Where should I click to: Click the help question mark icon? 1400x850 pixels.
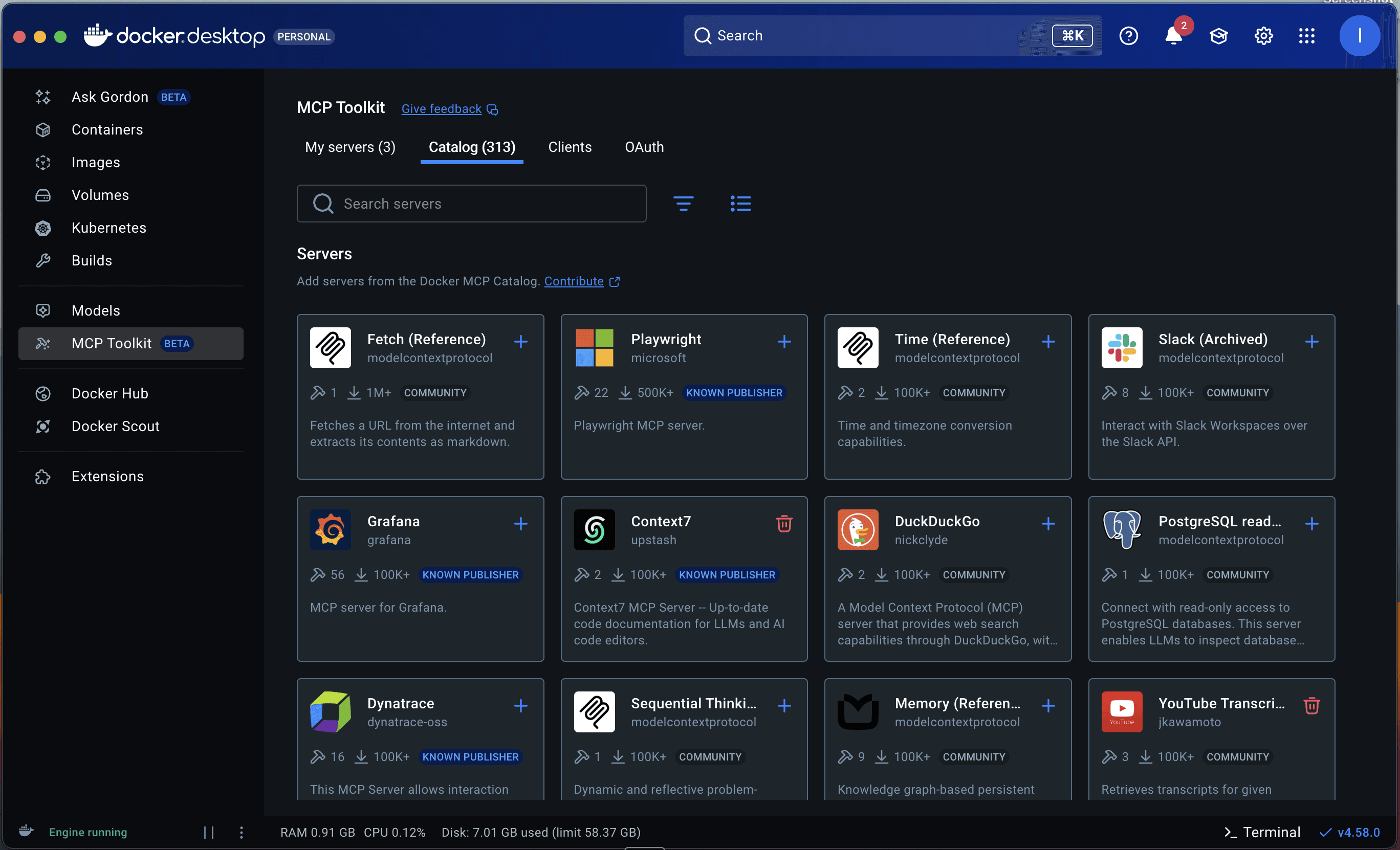tap(1128, 36)
